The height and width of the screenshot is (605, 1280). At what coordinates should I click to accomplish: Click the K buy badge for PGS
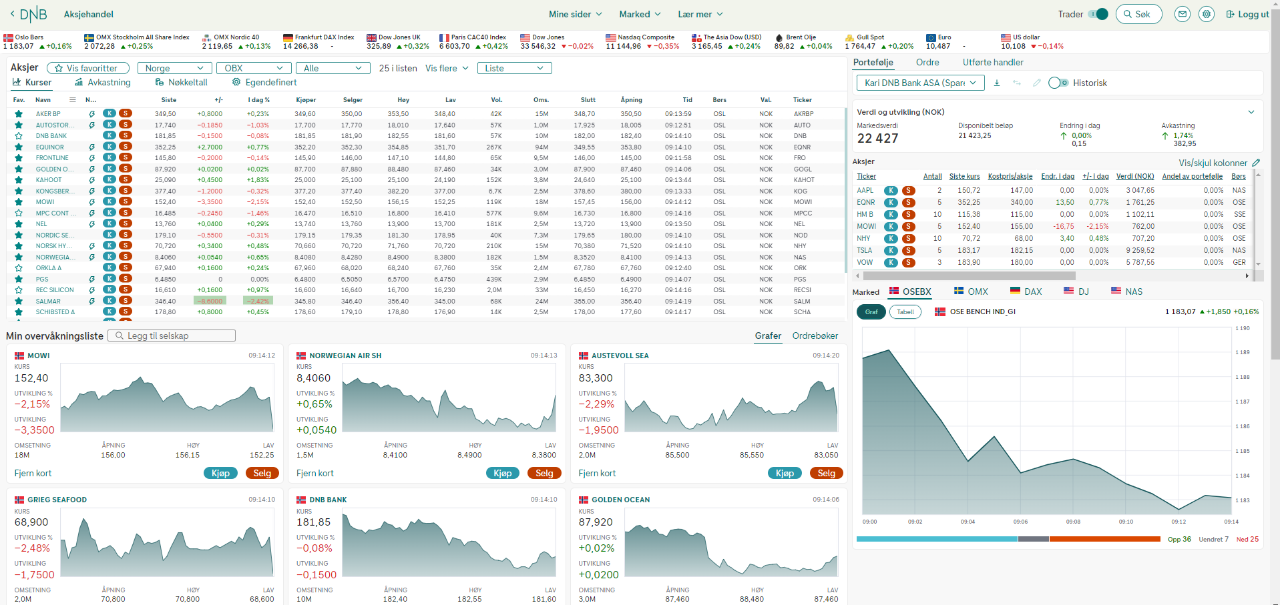click(109, 279)
